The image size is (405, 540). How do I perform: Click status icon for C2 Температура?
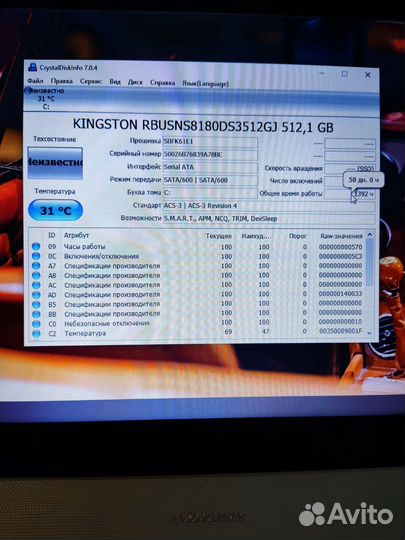click(x=36, y=333)
